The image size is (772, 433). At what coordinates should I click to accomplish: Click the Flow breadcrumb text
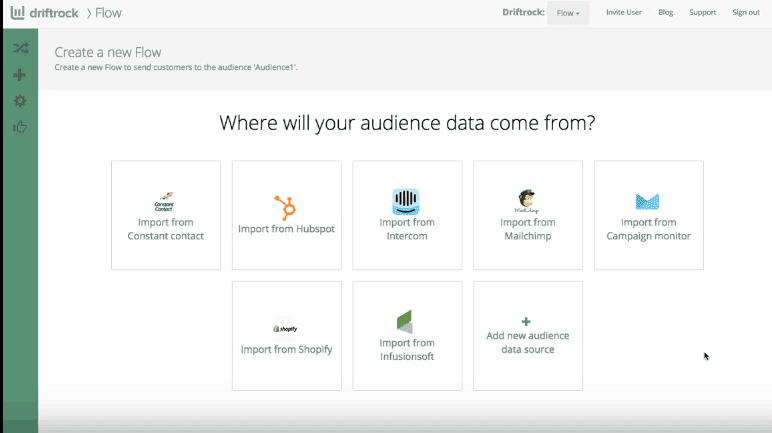tap(108, 13)
